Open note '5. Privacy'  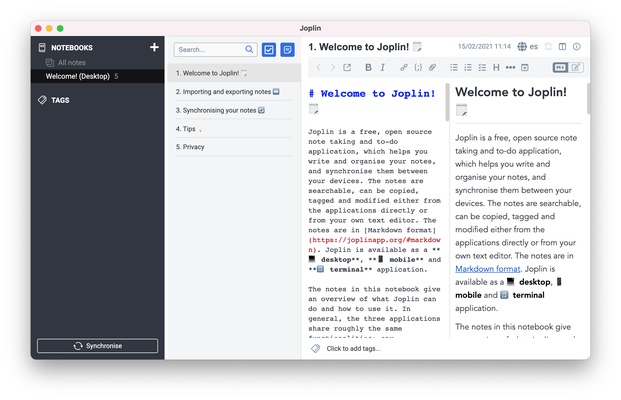click(x=234, y=147)
